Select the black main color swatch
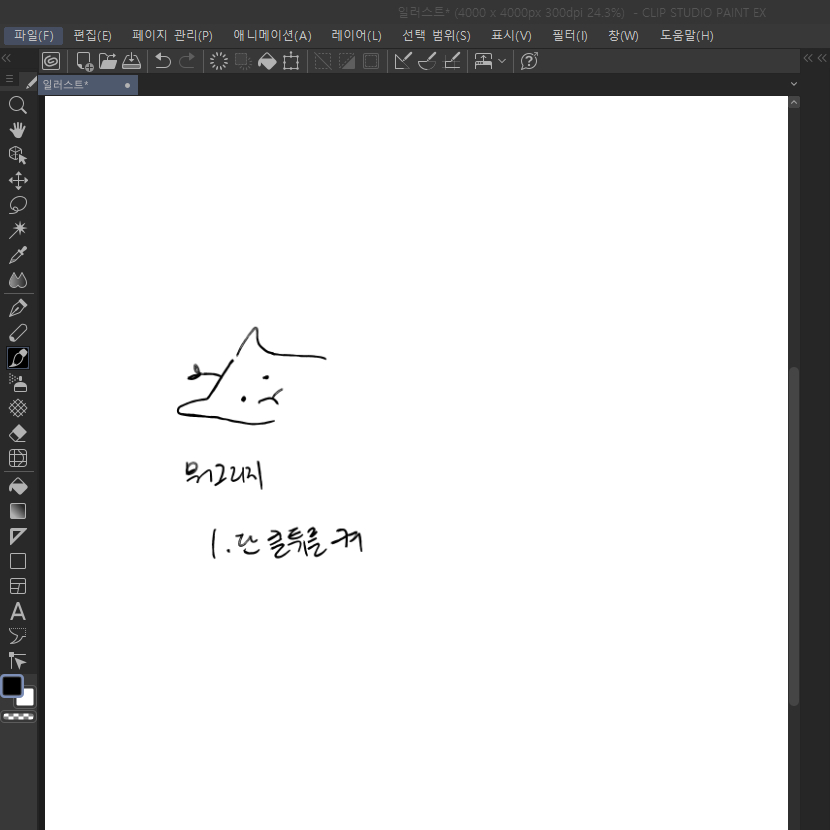This screenshot has width=830, height=830. pyautogui.click(x=12, y=686)
